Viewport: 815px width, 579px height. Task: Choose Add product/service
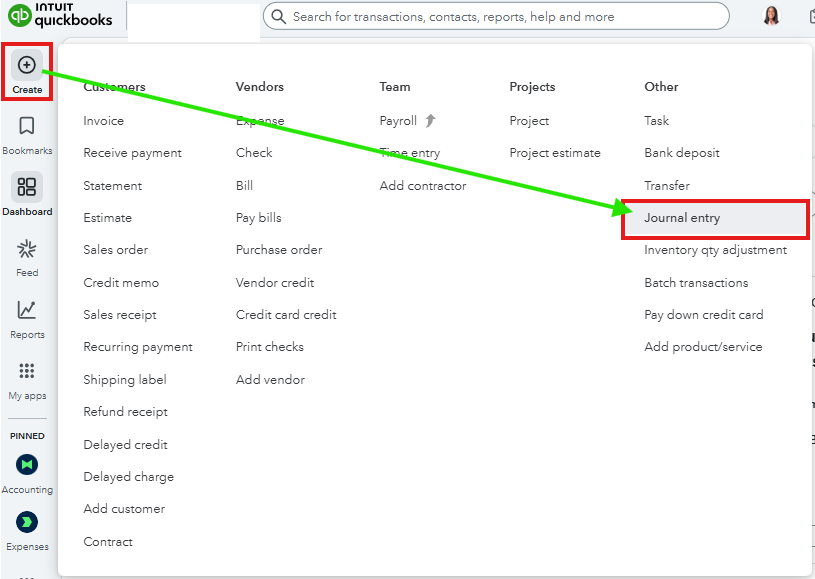pyautogui.click(x=703, y=347)
